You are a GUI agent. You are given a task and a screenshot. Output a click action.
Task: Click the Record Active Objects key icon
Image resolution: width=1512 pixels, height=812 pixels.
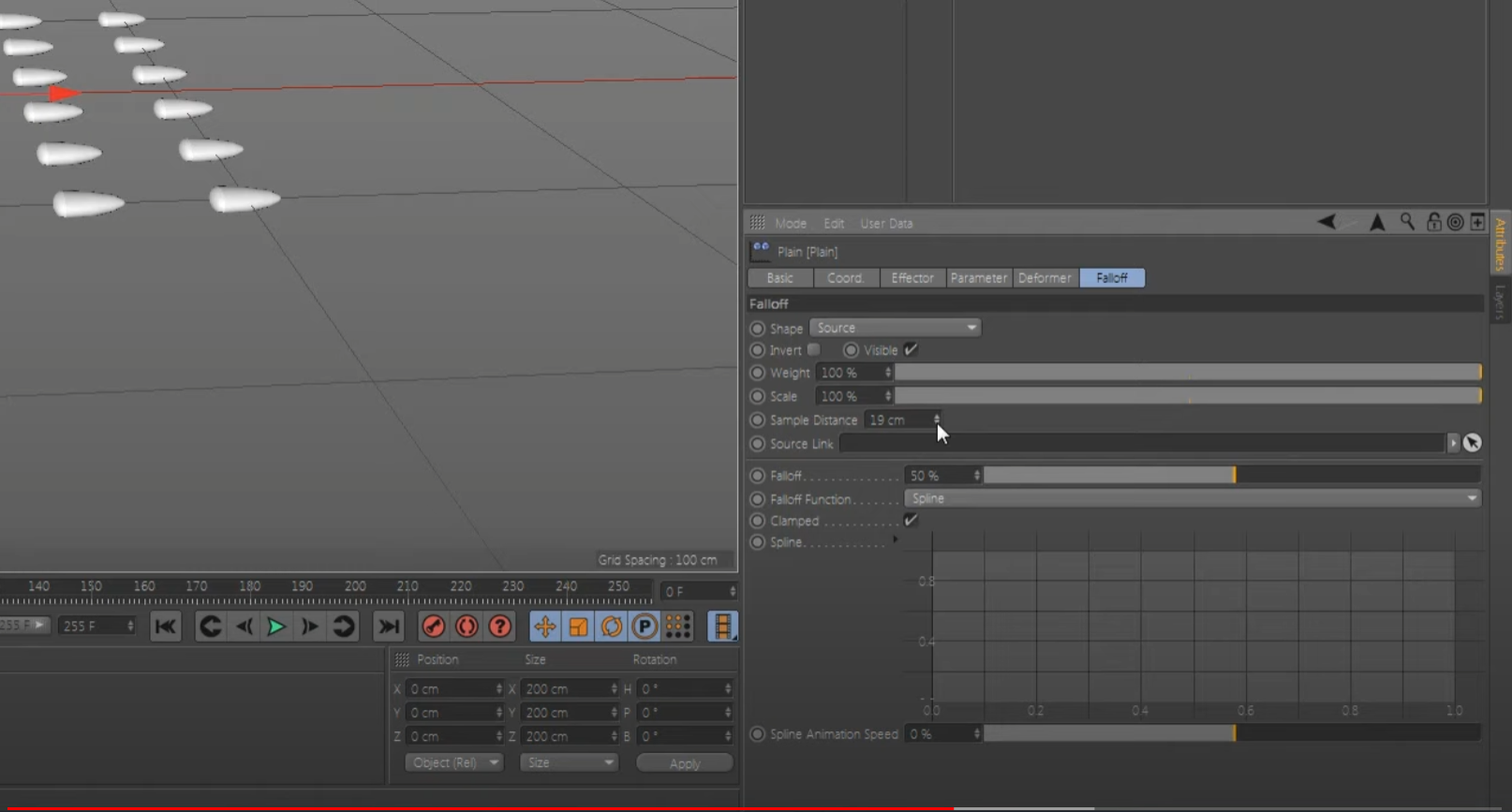click(x=433, y=627)
